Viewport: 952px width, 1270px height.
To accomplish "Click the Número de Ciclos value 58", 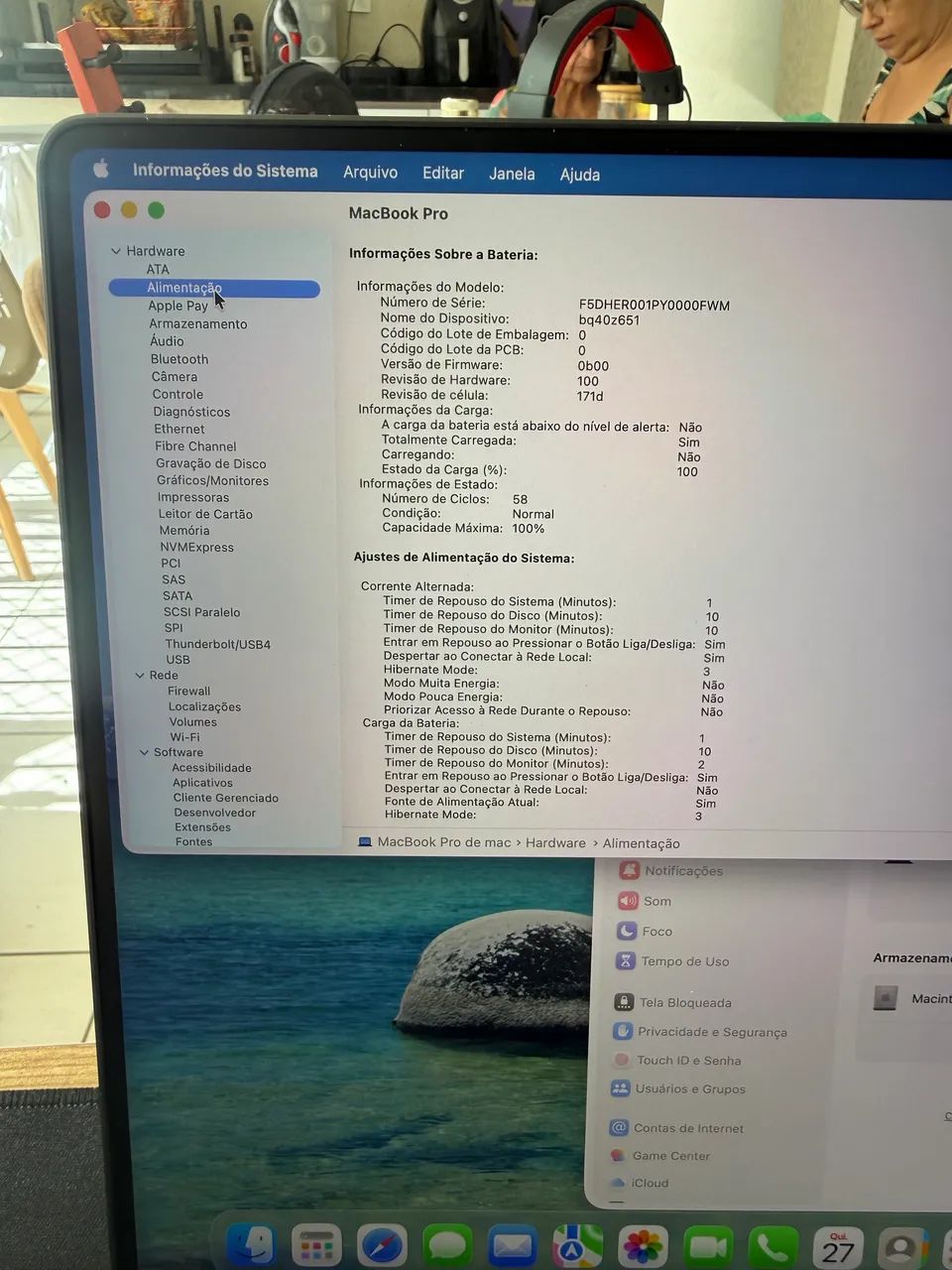I will [520, 499].
